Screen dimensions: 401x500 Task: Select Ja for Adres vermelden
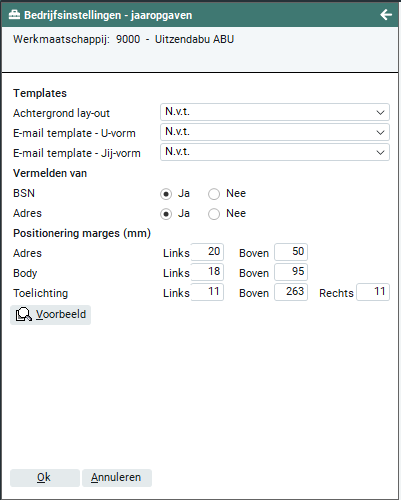[166, 214]
